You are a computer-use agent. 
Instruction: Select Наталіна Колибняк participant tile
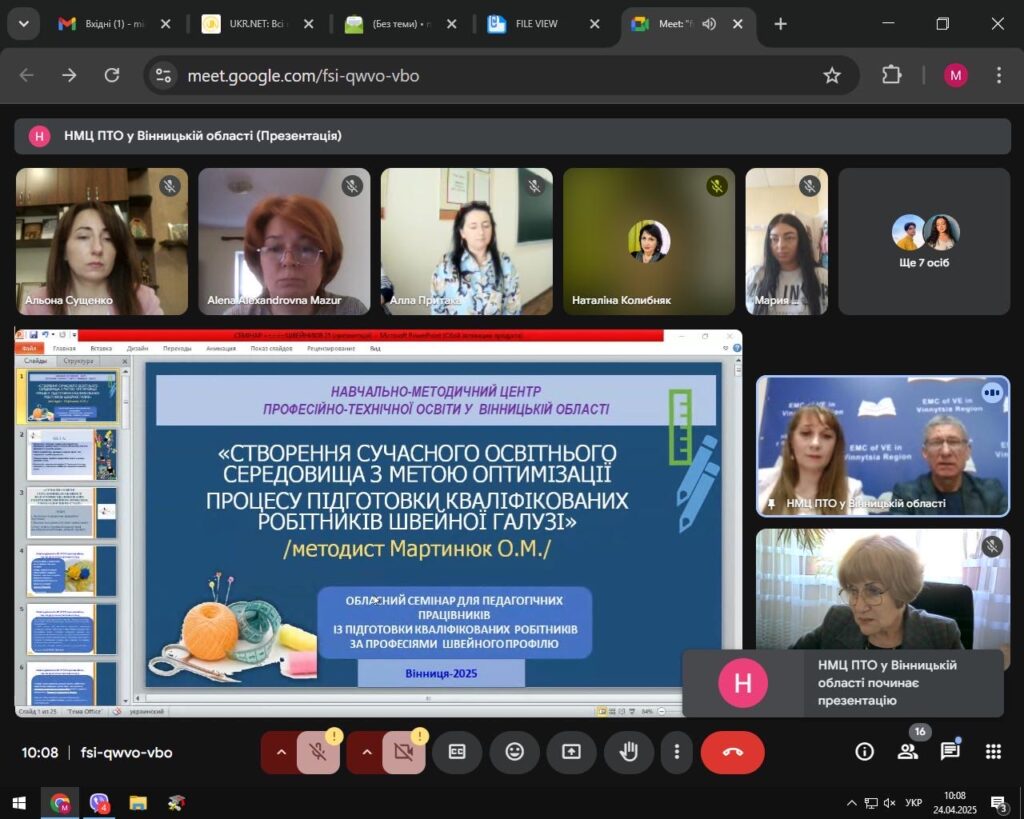[648, 242]
